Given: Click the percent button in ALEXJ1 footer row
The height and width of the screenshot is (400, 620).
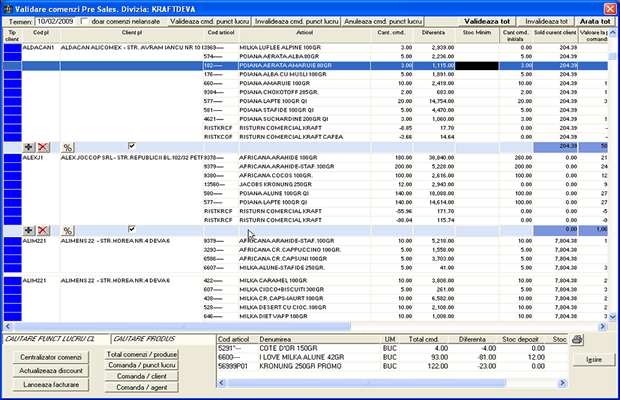Looking at the screenshot, I should click(x=68, y=230).
